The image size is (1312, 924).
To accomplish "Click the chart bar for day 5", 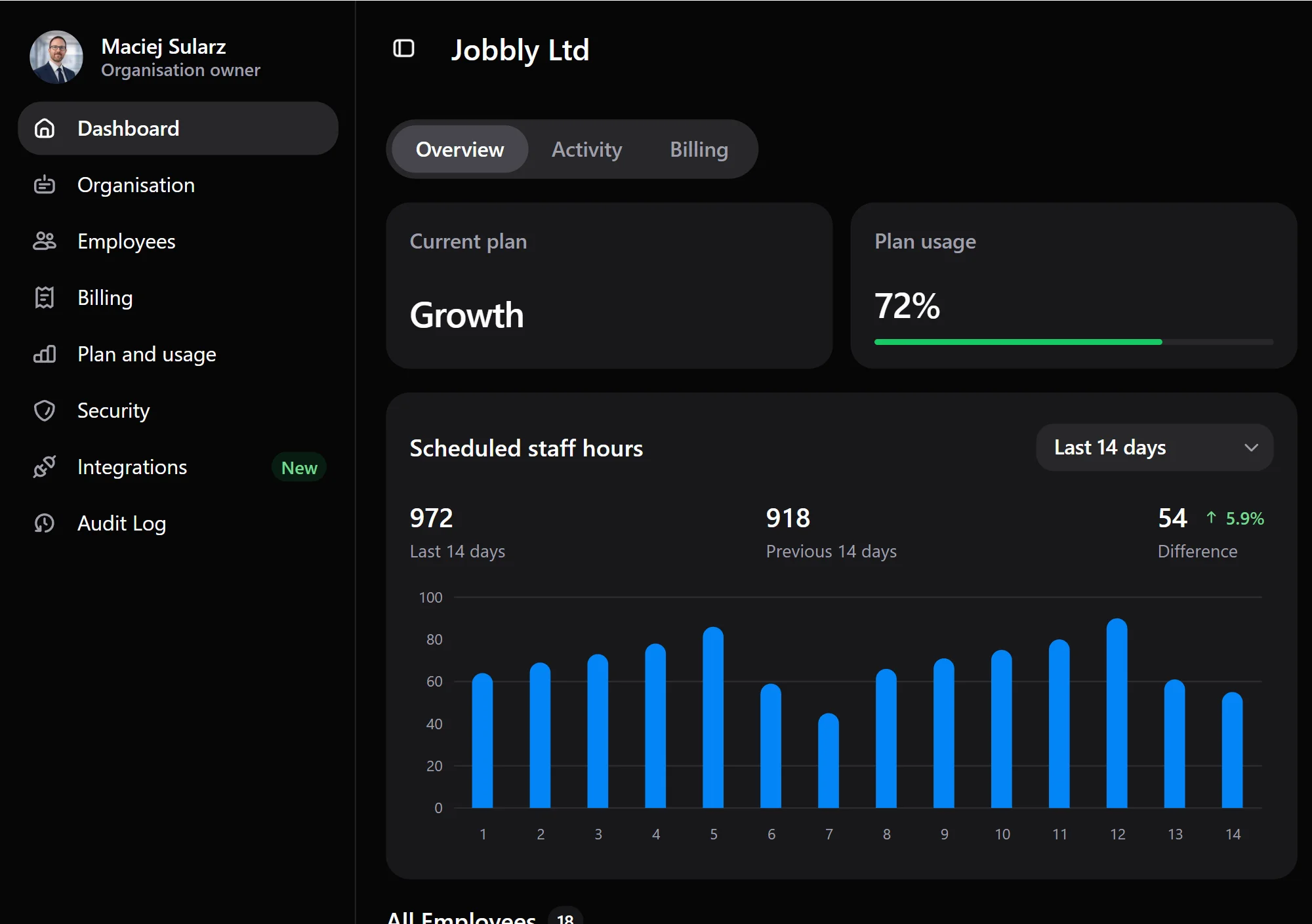I will [x=713, y=717].
